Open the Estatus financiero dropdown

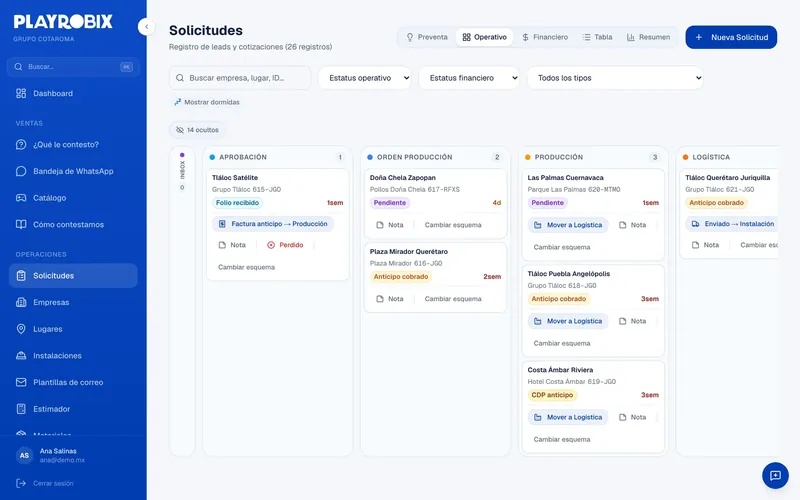click(x=469, y=78)
